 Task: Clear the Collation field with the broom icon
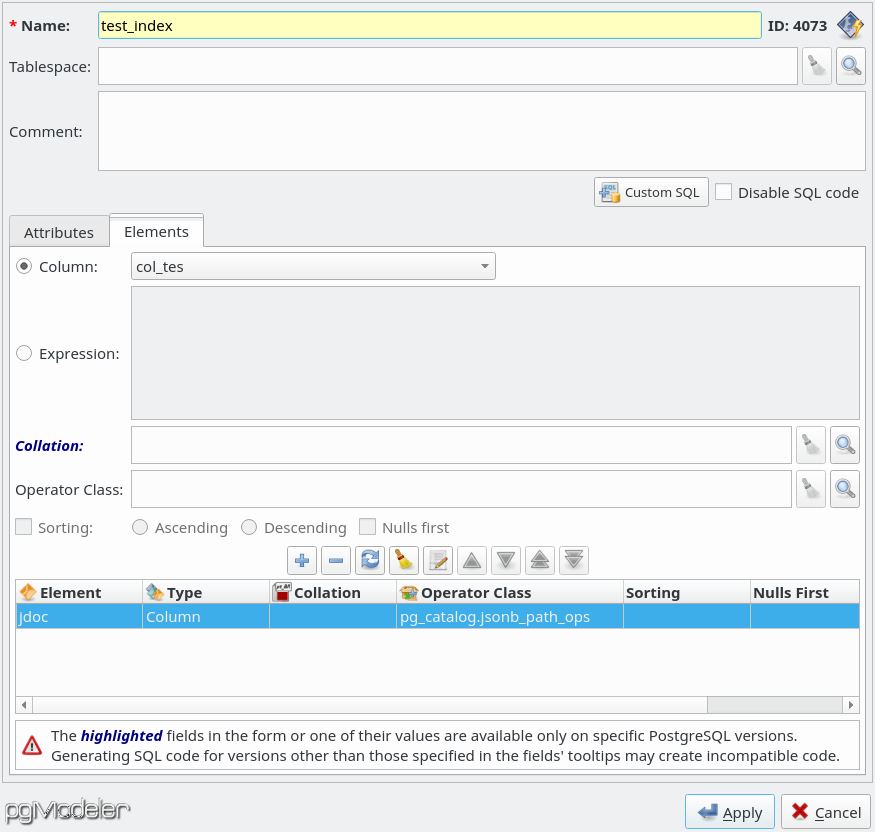pyautogui.click(x=811, y=445)
